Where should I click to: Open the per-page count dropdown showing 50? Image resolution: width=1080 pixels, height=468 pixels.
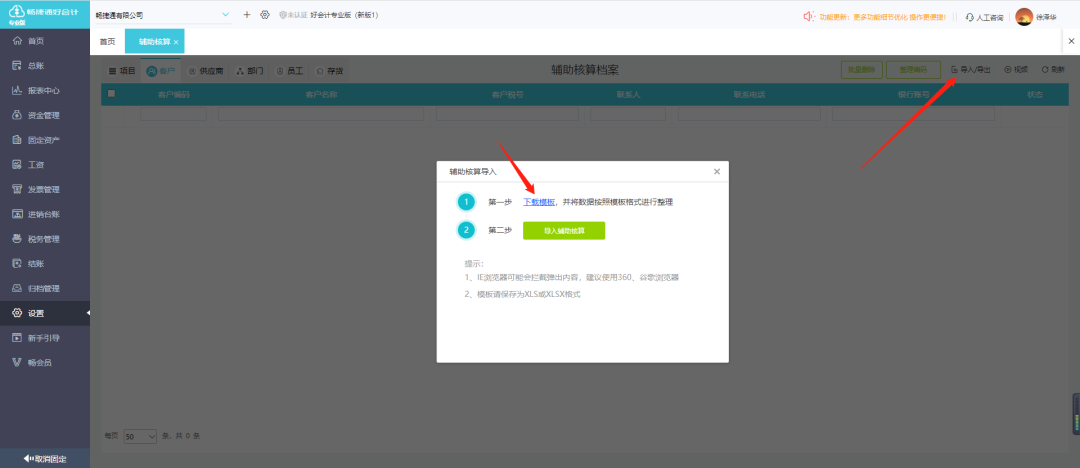[x=141, y=436]
